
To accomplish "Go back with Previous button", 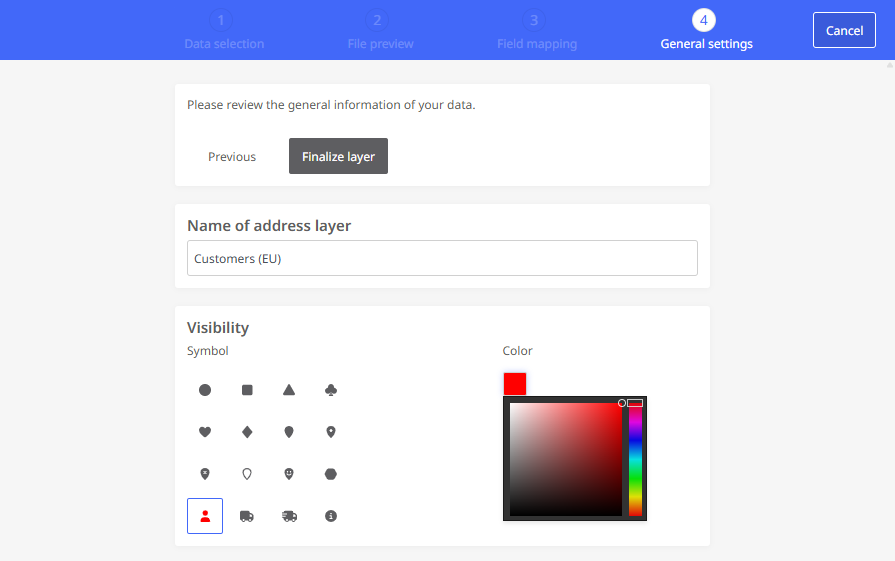I will tap(232, 156).
